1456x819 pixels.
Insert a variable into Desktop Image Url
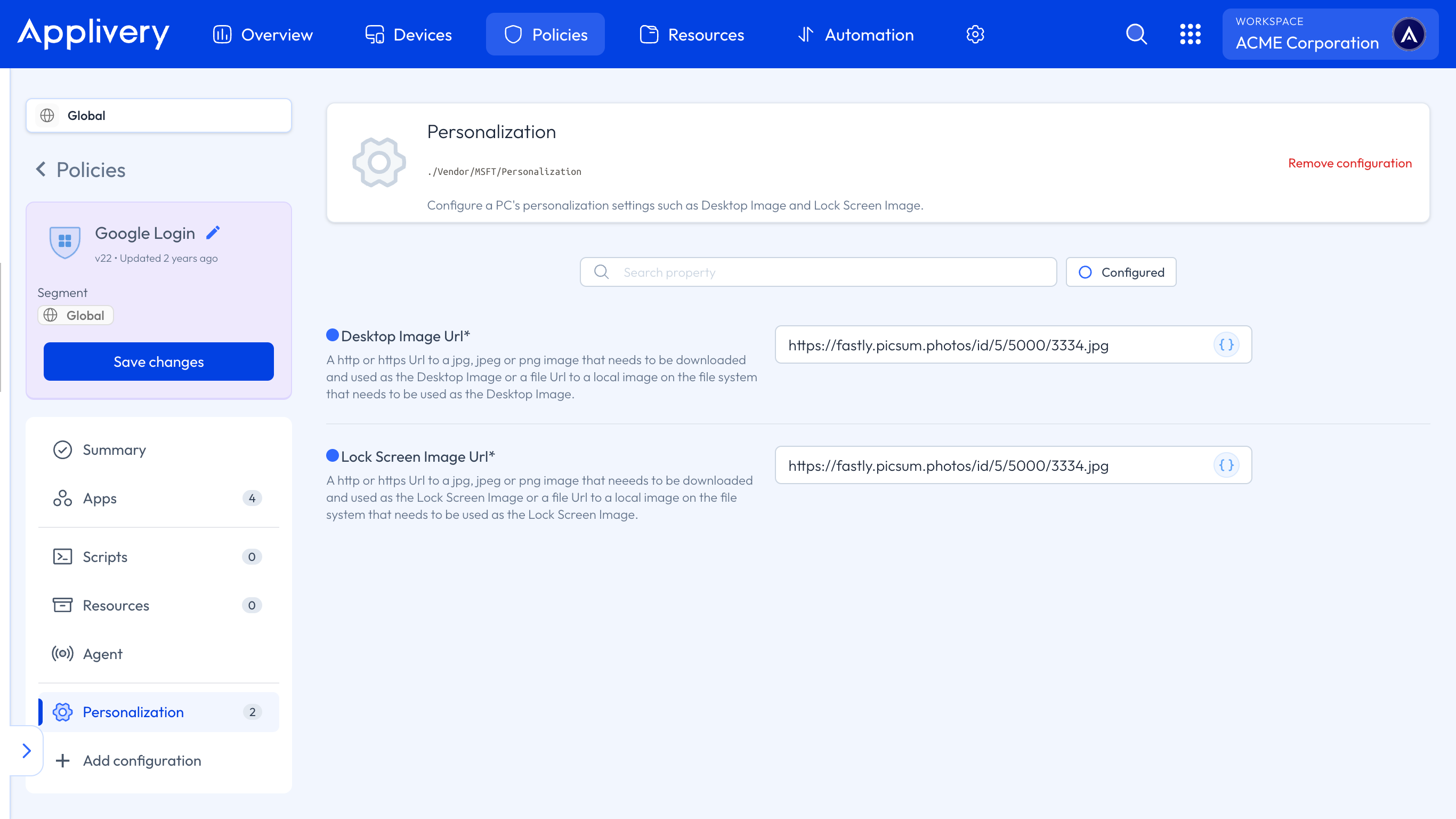[1226, 344]
